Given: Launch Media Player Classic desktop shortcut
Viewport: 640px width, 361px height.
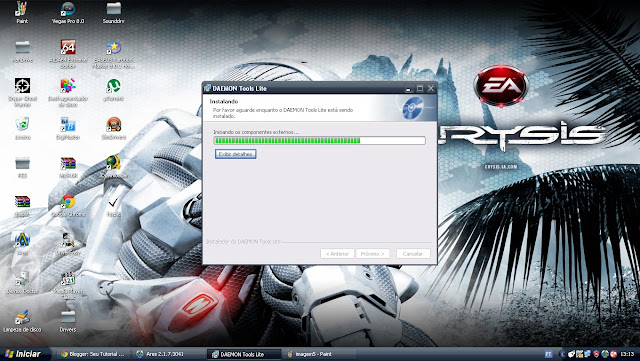Looking at the screenshot, I should point(68,280).
